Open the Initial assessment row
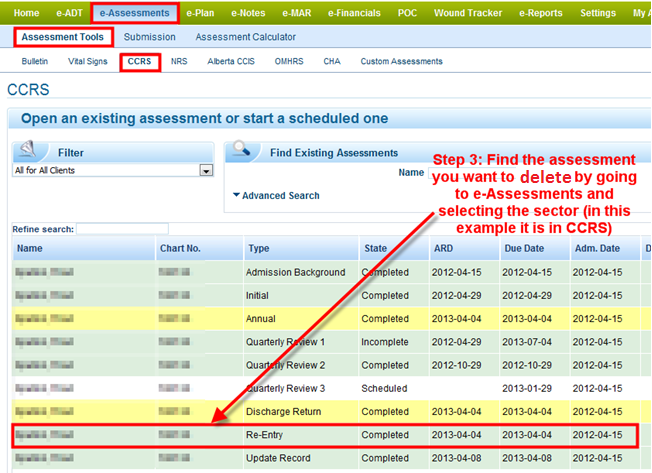The width and height of the screenshot is (652, 473). coord(331,296)
